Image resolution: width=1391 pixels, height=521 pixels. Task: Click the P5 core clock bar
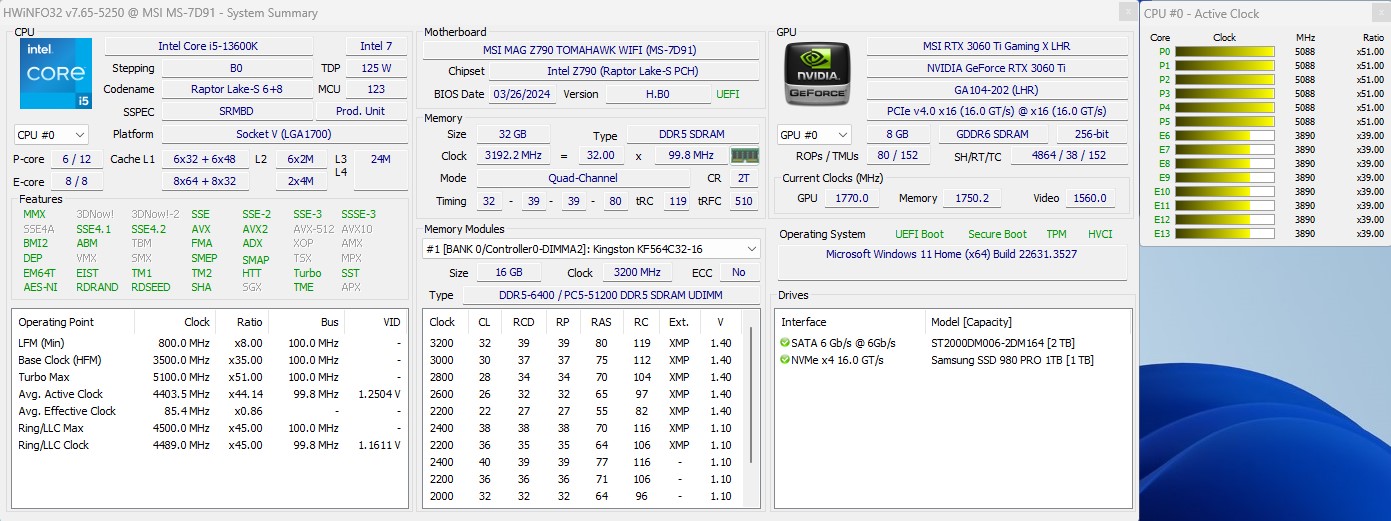[x=1224, y=121]
